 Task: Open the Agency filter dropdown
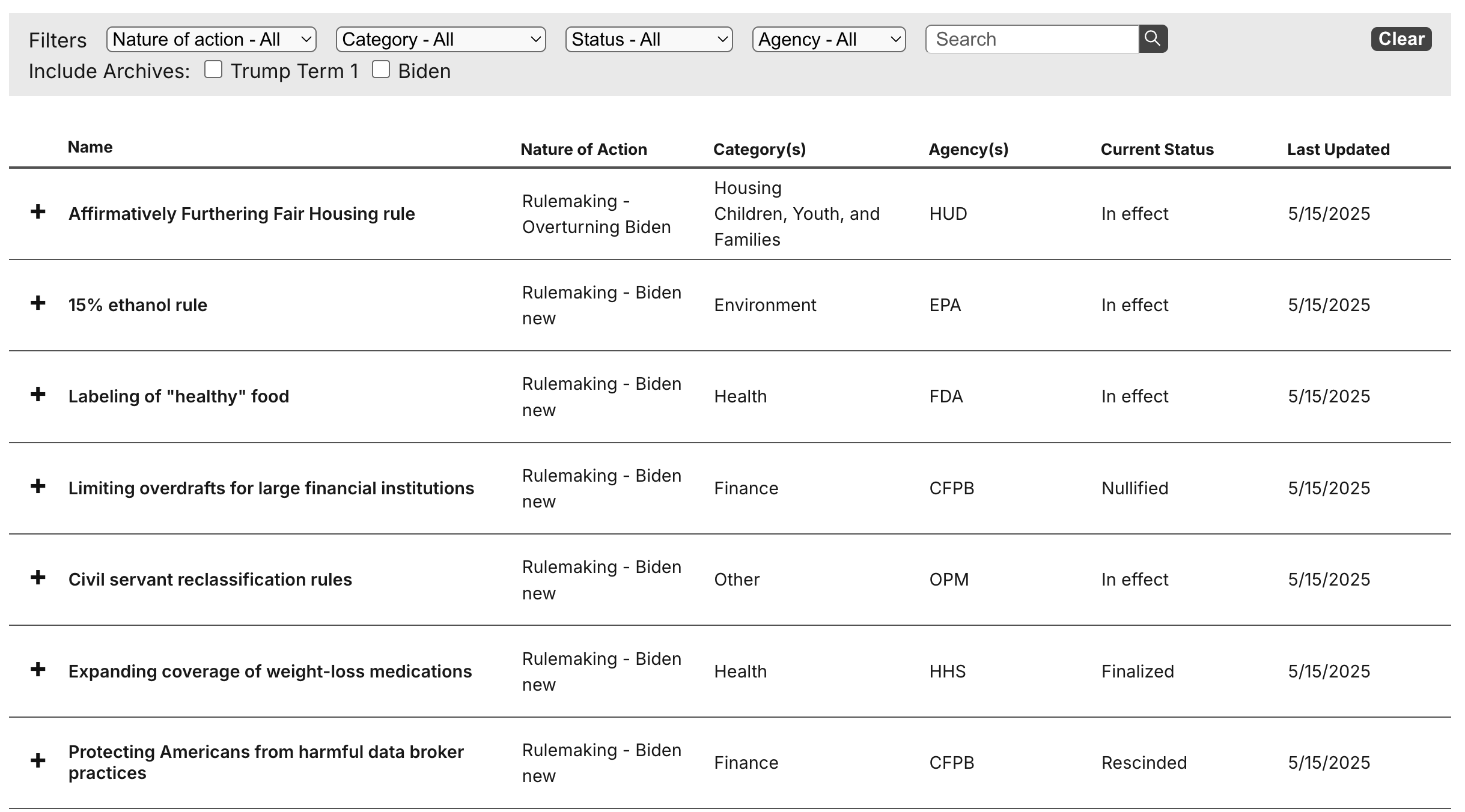(x=829, y=40)
